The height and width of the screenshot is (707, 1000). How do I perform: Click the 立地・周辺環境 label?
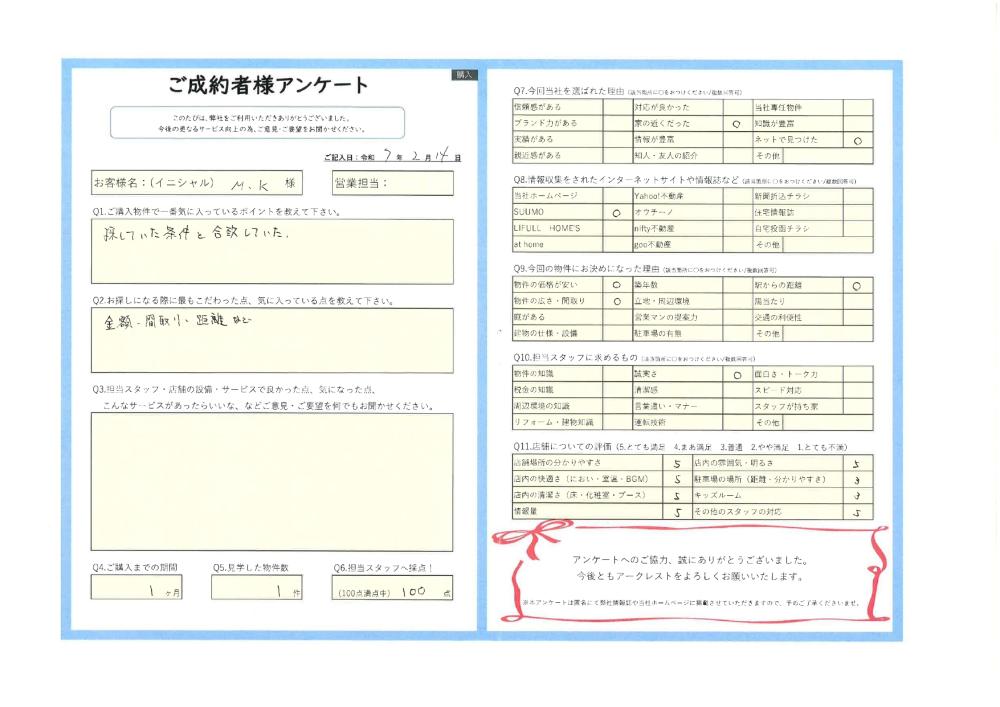point(662,301)
